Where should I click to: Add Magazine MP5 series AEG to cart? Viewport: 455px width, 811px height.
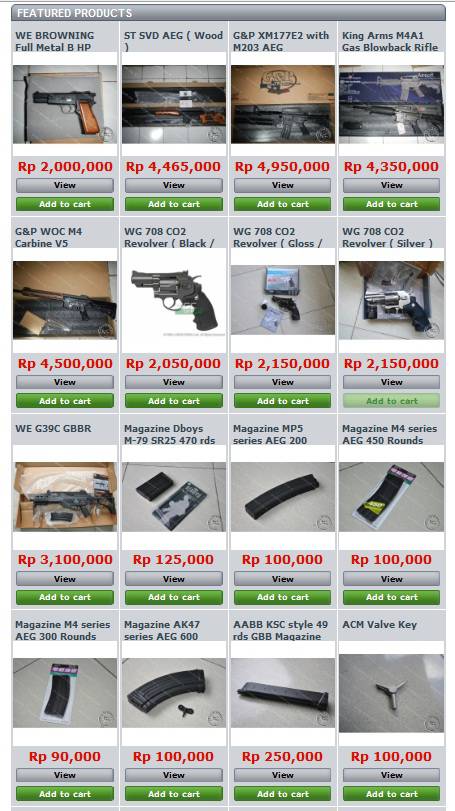[282, 597]
